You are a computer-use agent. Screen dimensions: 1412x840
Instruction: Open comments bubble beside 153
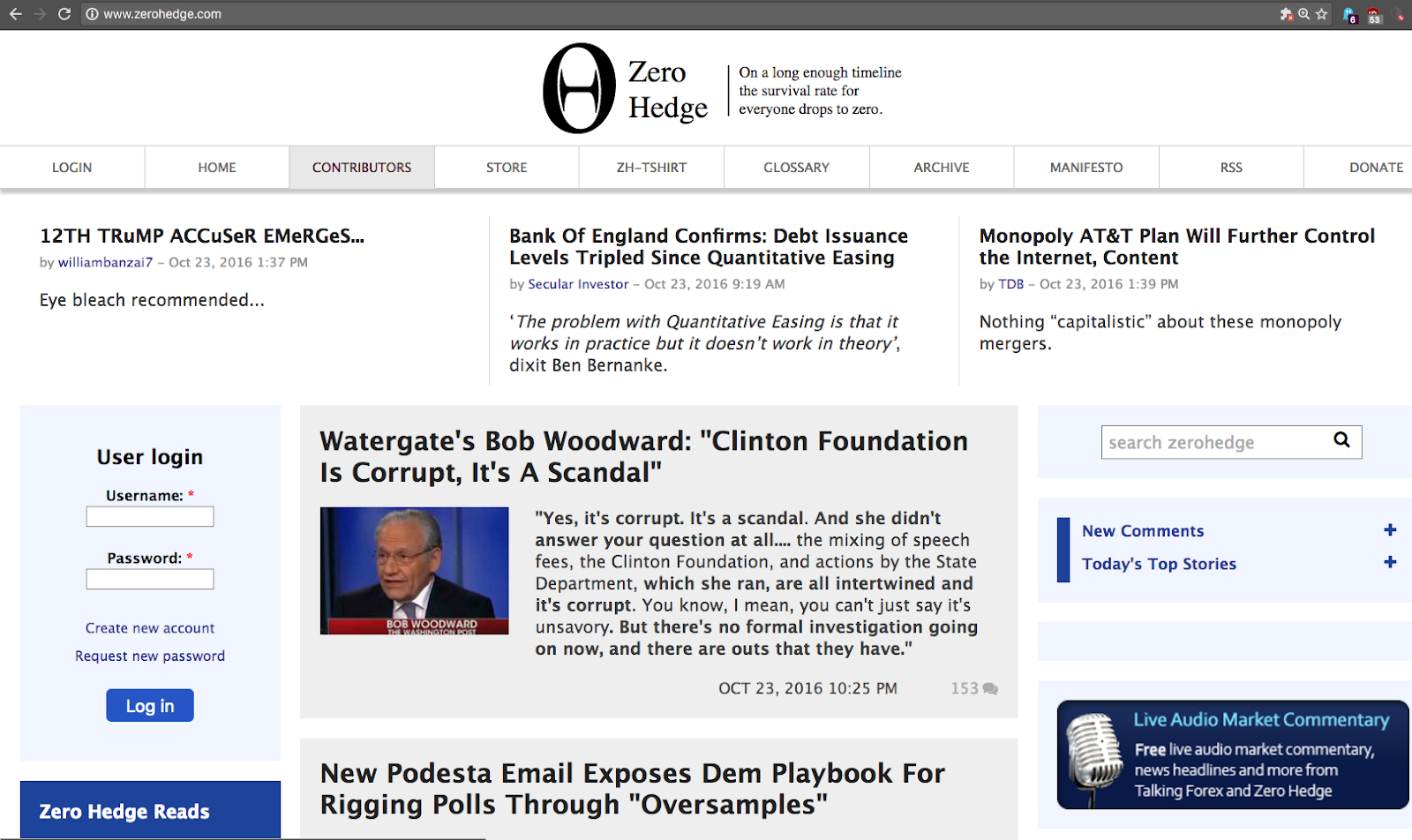coord(990,688)
